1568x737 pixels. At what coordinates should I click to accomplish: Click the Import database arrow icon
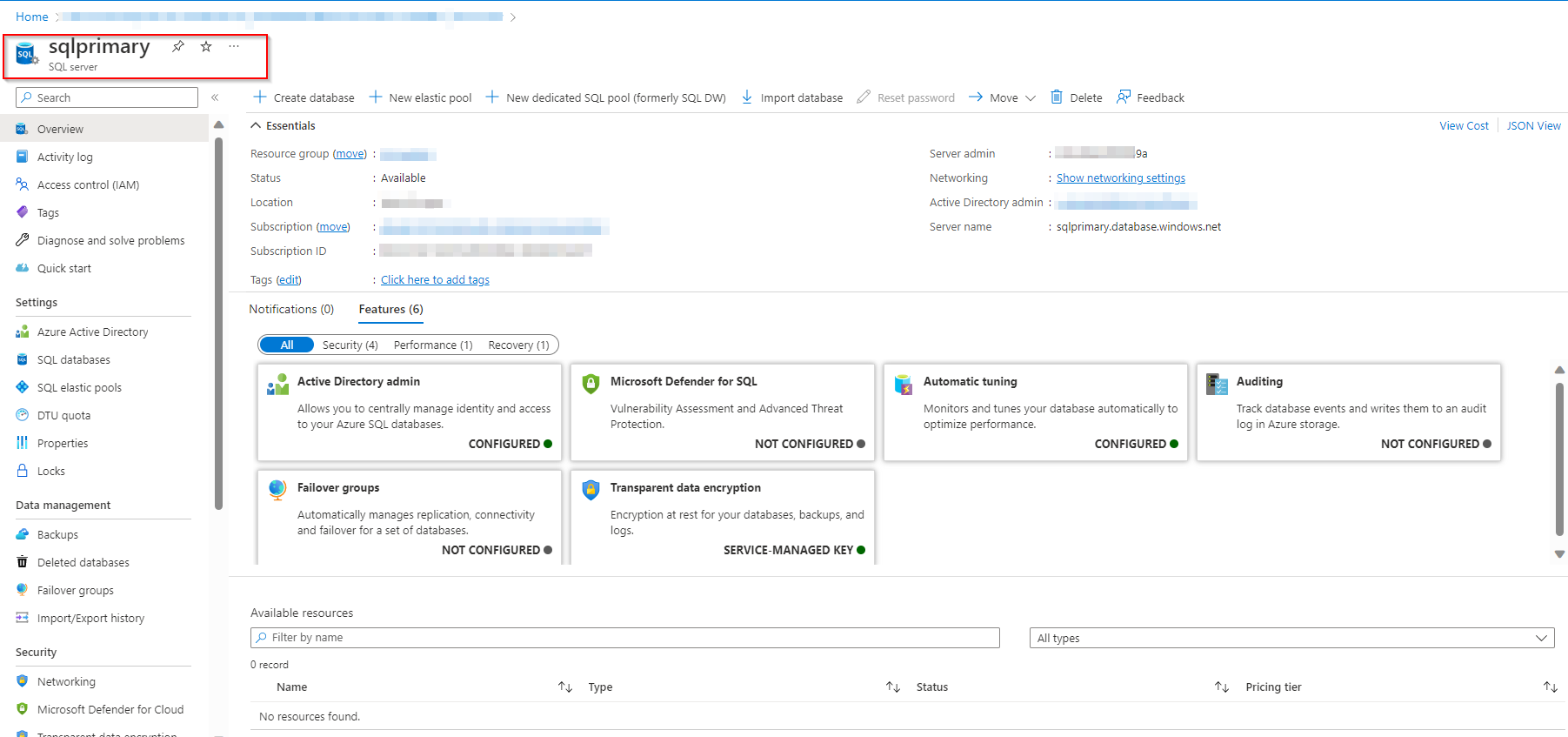click(747, 97)
